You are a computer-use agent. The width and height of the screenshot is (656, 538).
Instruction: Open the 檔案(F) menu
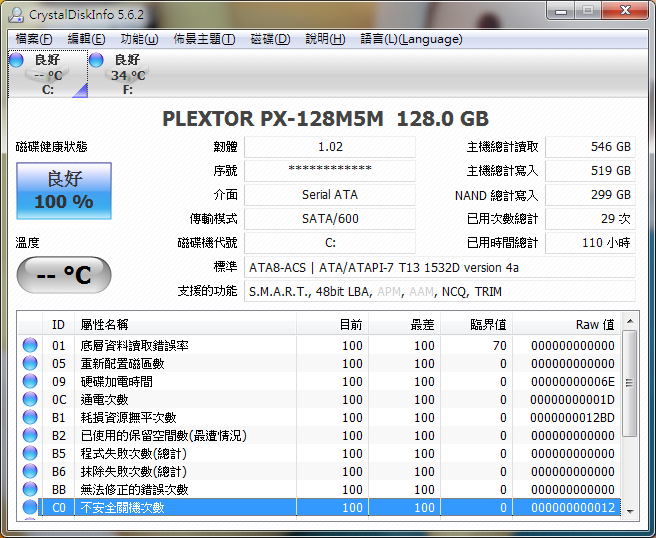[33, 39]
